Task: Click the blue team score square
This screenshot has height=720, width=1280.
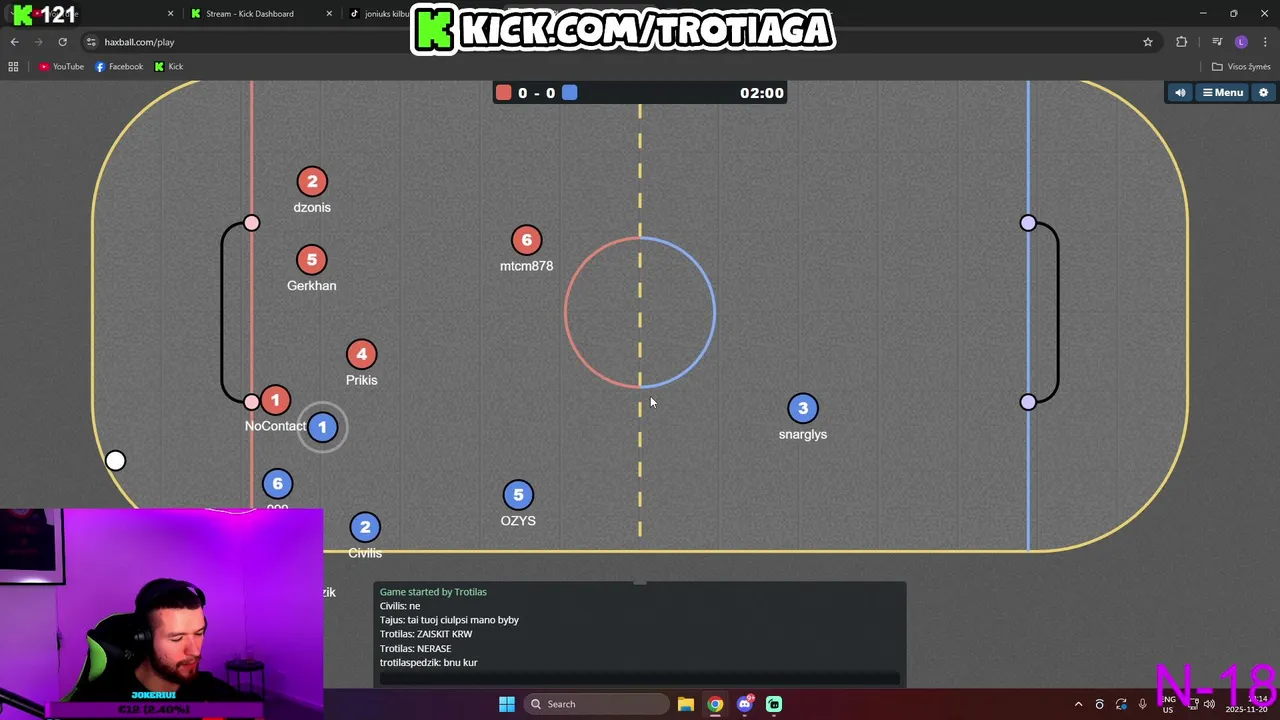Action: point(569,92)
